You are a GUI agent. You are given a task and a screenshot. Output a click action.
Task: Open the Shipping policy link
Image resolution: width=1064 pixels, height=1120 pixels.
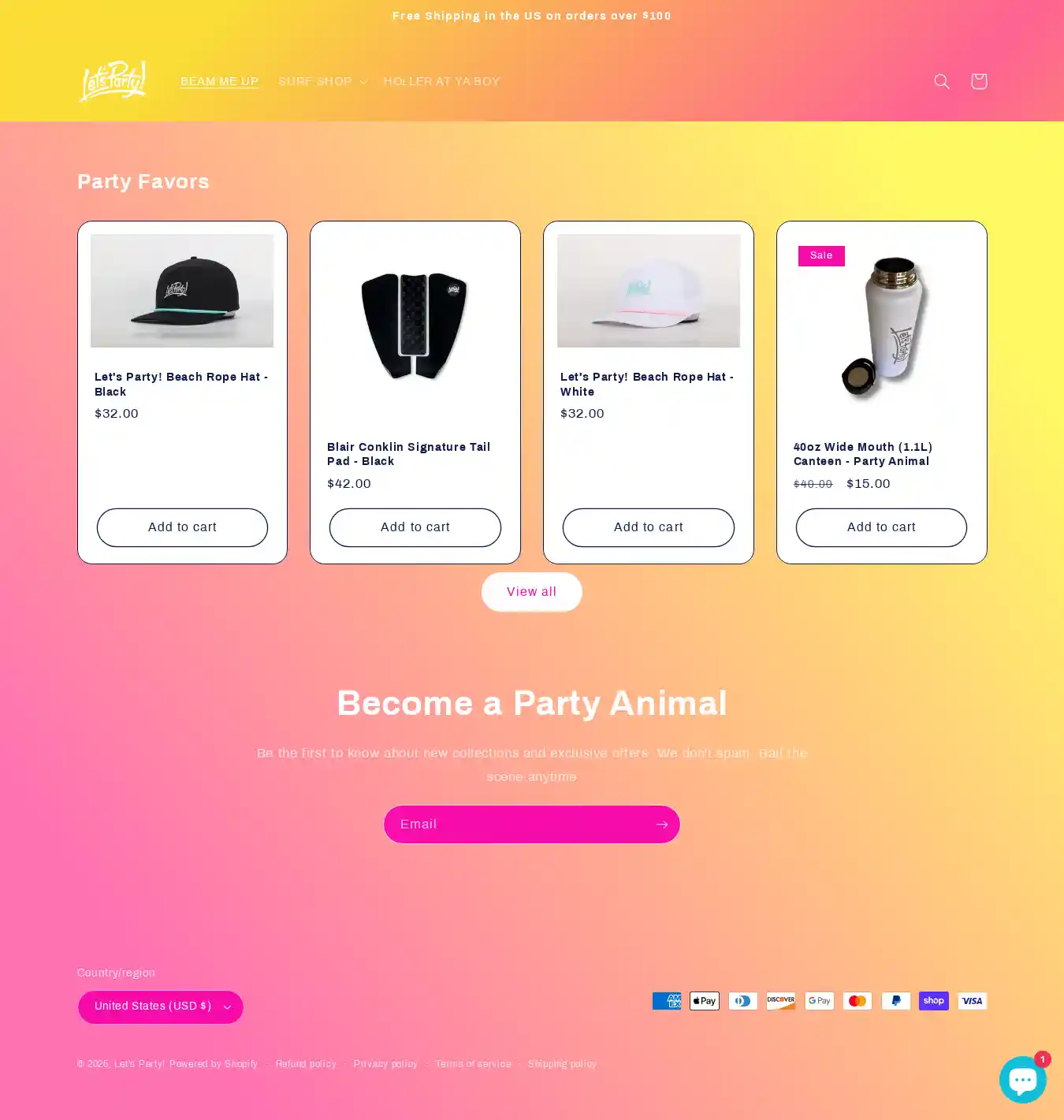point(562,1064)
